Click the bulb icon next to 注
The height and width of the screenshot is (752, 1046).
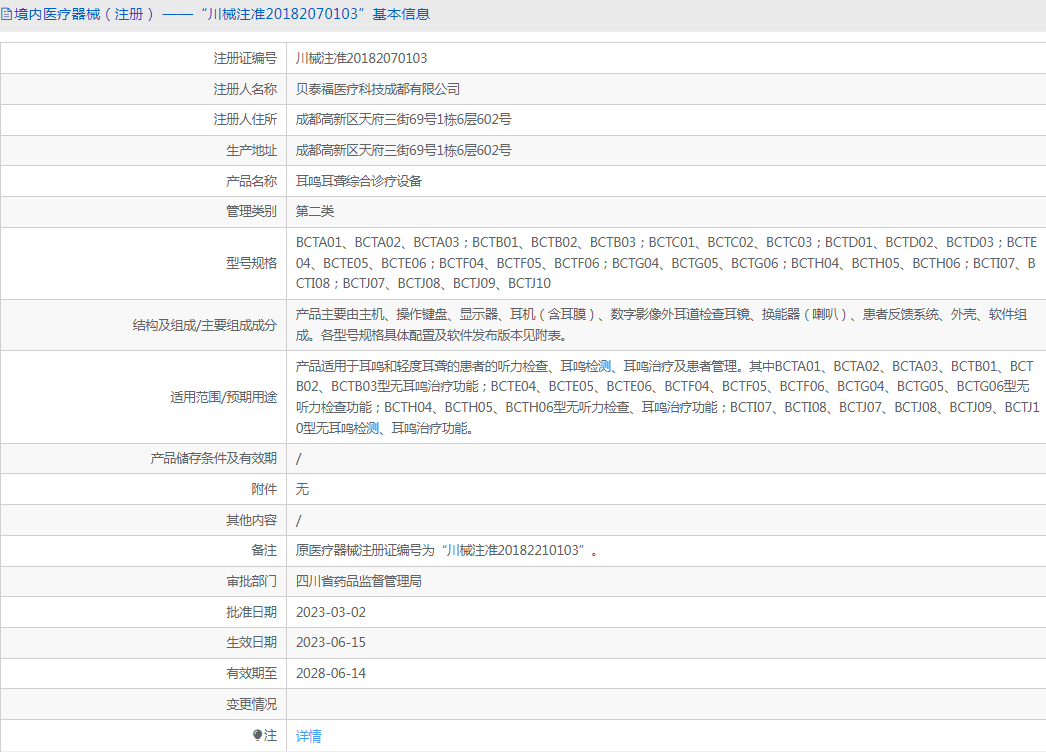pyautogui.click(x=257, y=735)
